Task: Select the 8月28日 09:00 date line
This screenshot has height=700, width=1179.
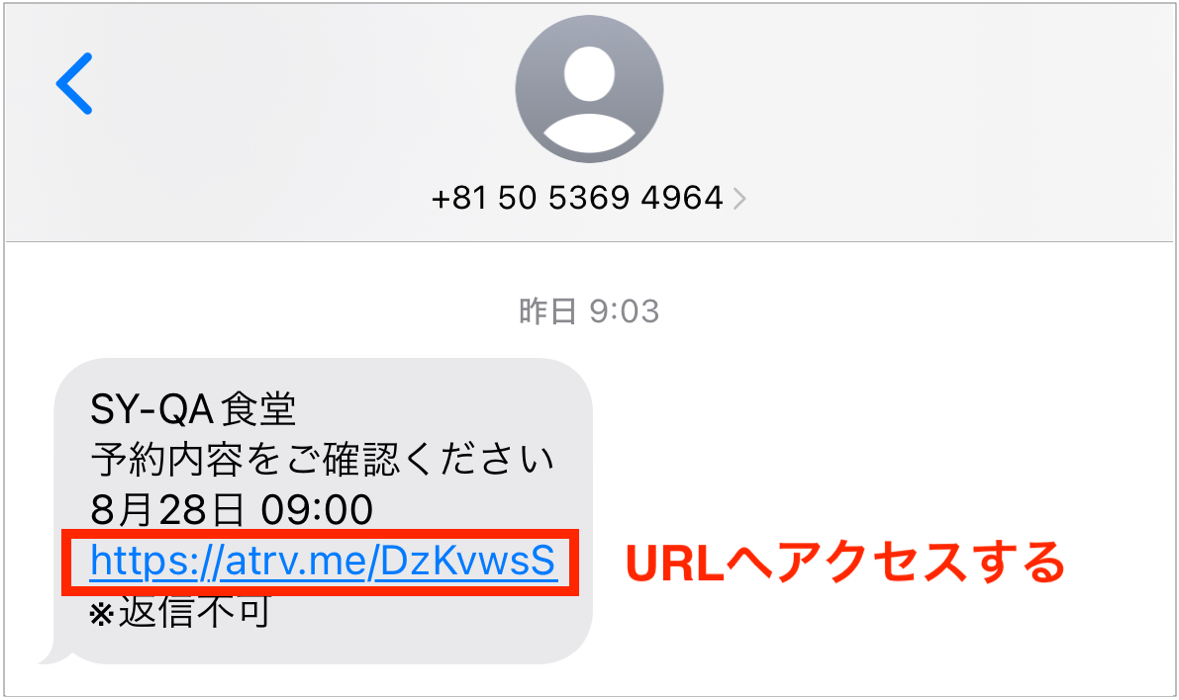Action: pyautogui.click(x=232, y=510)
